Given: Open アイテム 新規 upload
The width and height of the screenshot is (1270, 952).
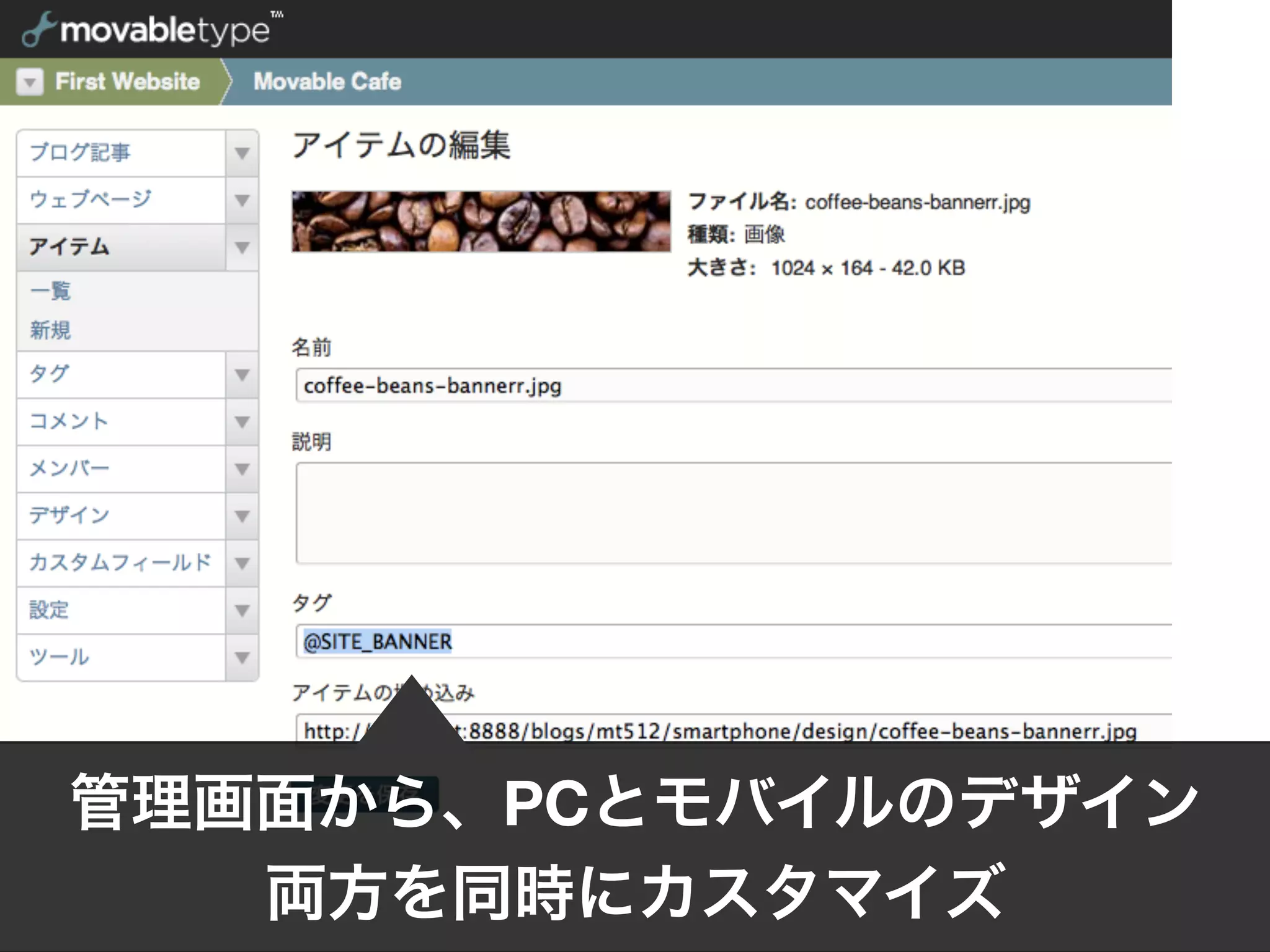Looking at the screenshot, I should [50, 330].
